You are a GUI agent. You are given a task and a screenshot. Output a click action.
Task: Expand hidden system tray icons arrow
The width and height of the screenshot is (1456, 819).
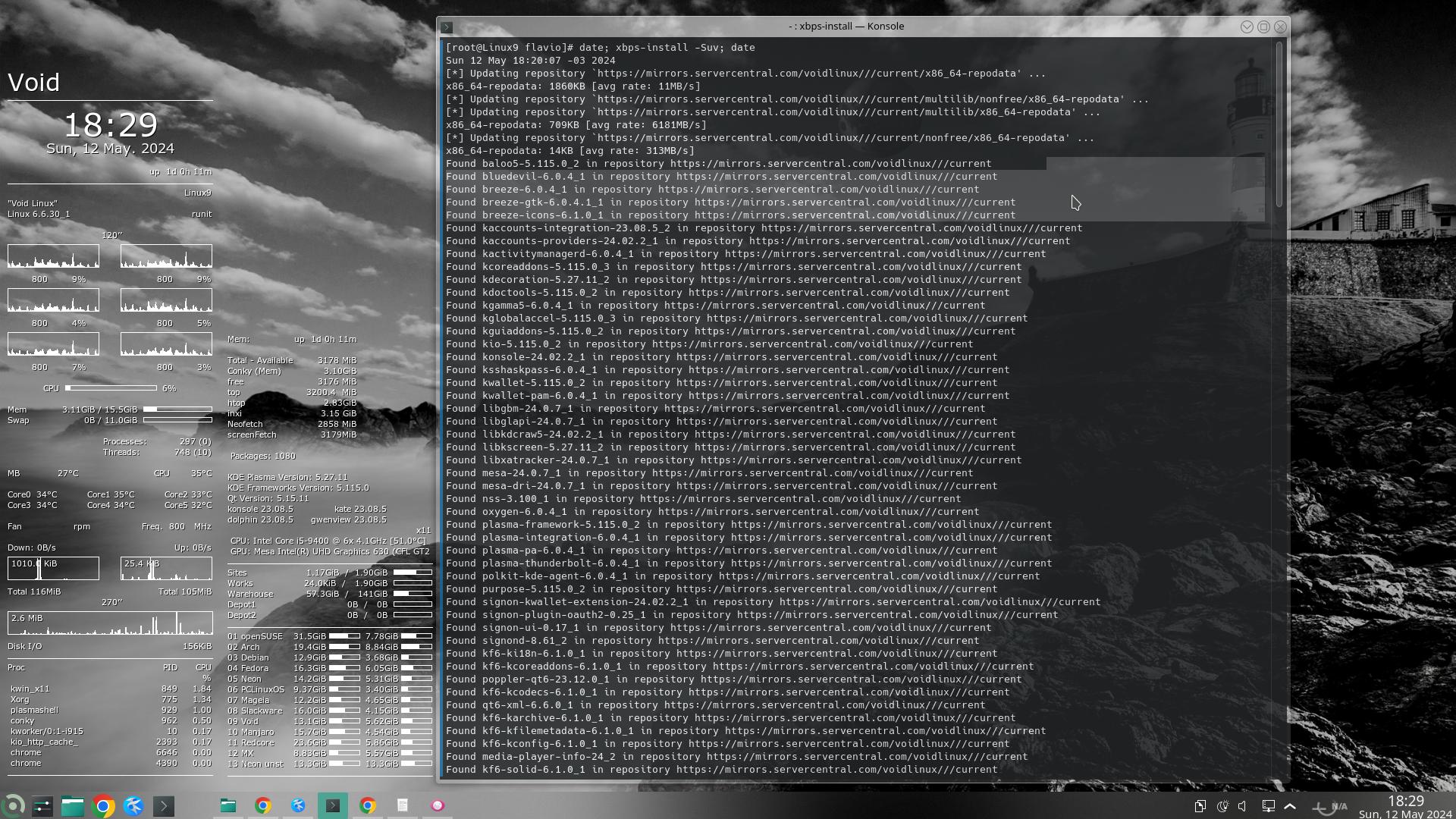click(1290, 806)
